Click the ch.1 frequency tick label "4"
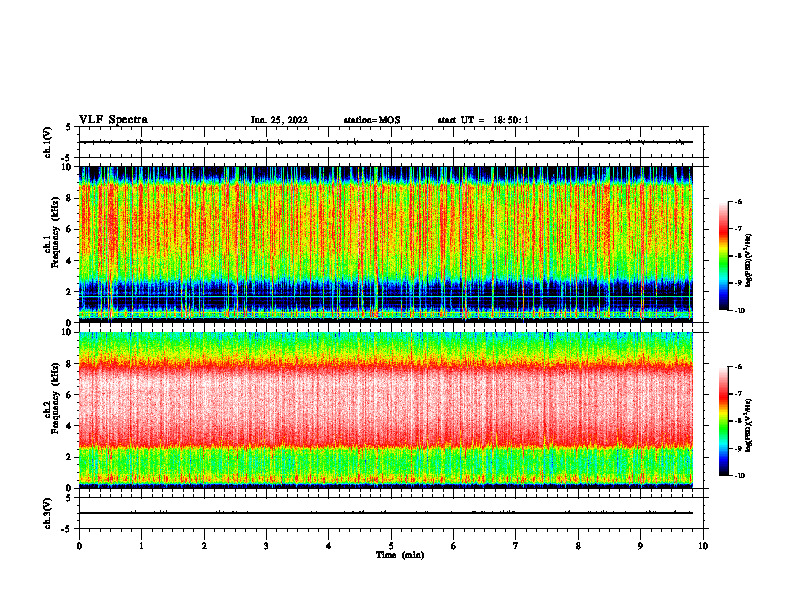The width and height of the screenshot is (792, 612). pyautogui.click(x=70, y=261)
